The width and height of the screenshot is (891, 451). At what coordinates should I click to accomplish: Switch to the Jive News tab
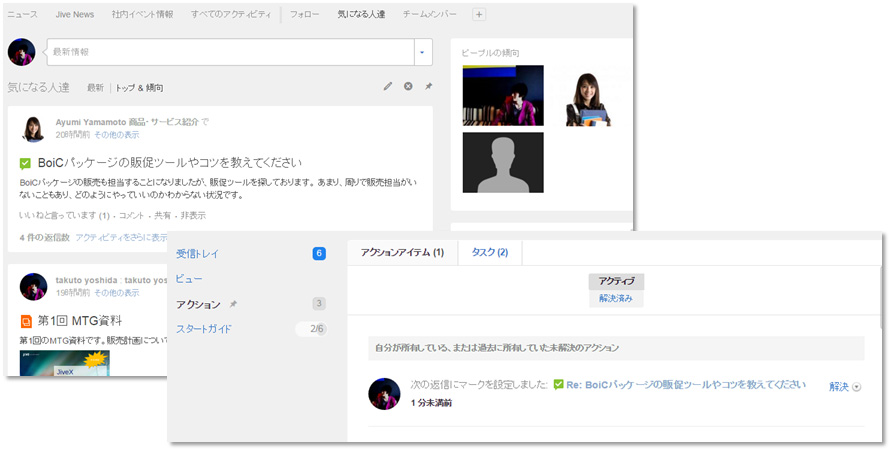click(75, 15)
